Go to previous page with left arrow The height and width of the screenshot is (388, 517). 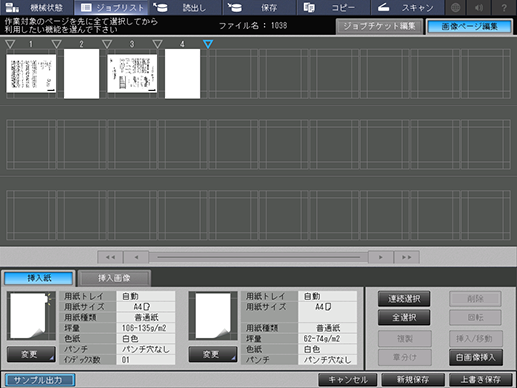(136, 257)
